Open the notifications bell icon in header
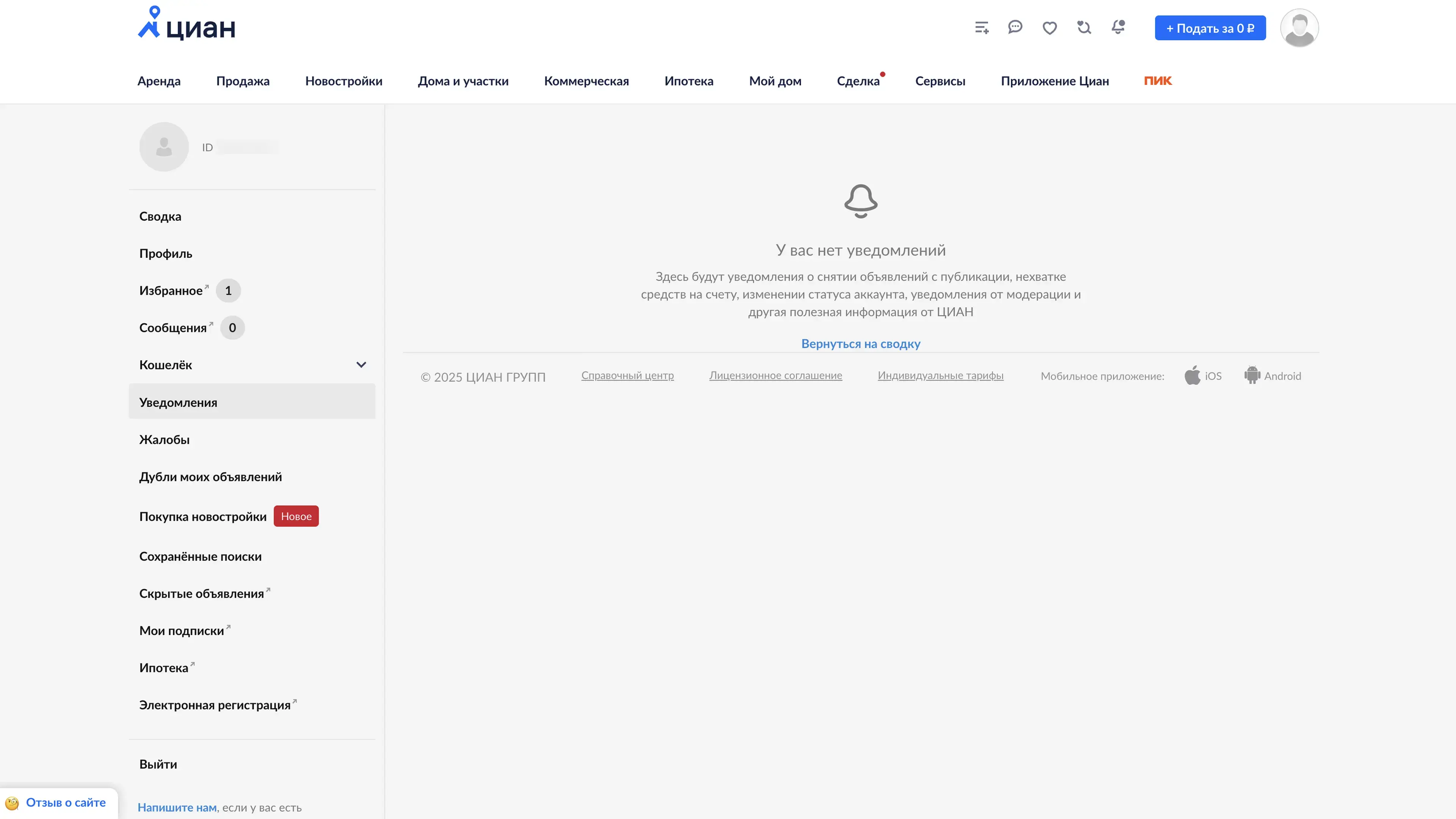This screenshot has height=819, width=1456. 1118,27
